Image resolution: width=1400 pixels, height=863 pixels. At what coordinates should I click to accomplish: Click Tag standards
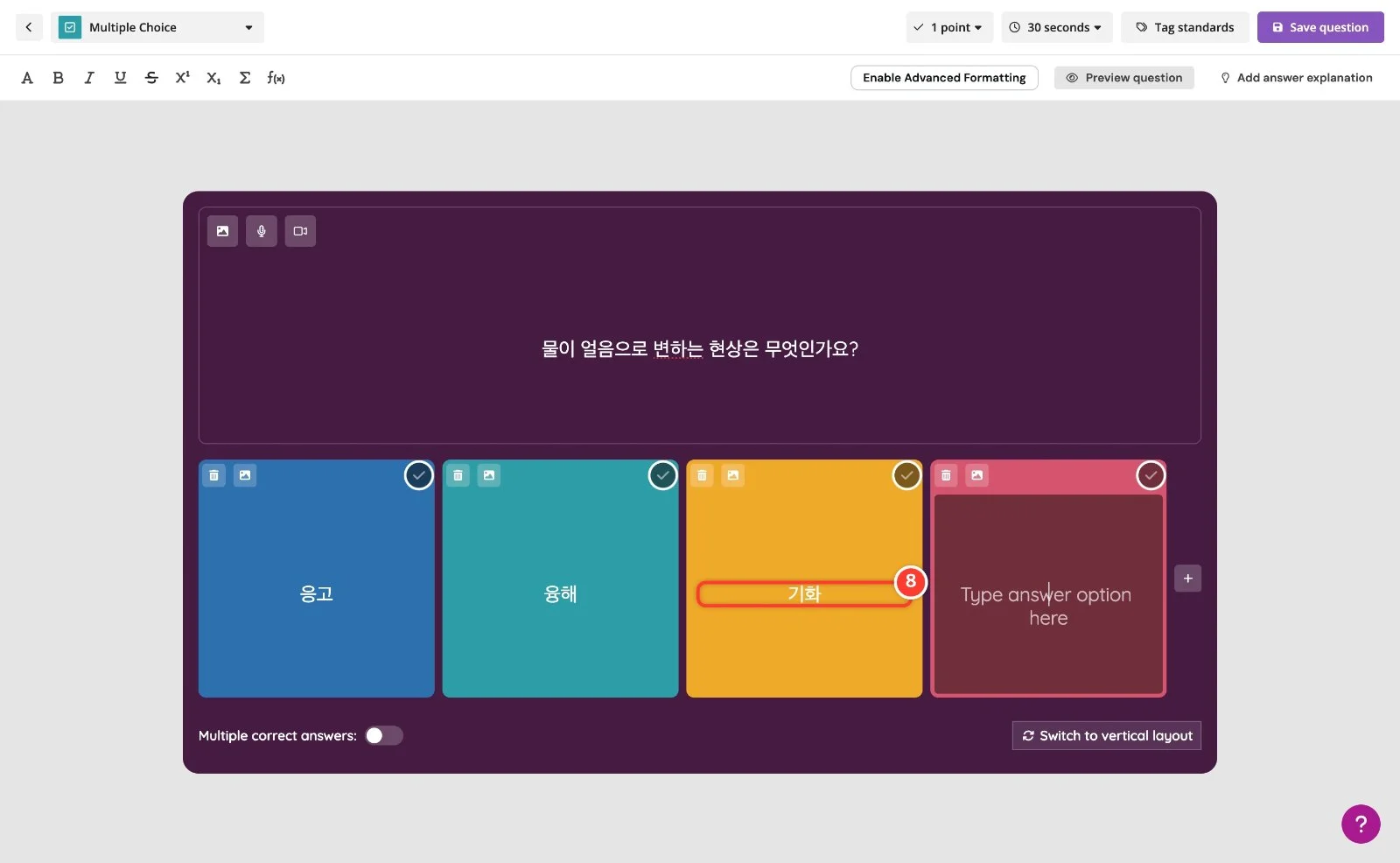1185,27
